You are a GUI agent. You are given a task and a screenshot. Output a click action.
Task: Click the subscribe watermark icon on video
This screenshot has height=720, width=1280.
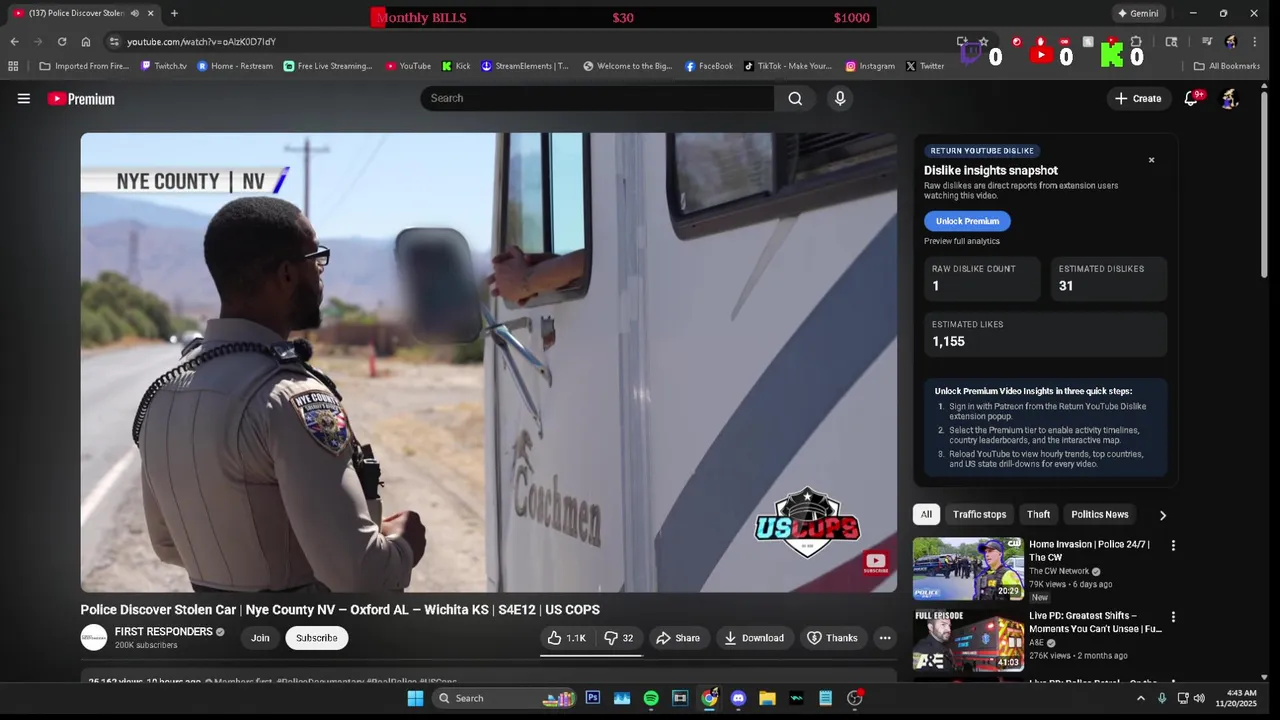[876, 562]
